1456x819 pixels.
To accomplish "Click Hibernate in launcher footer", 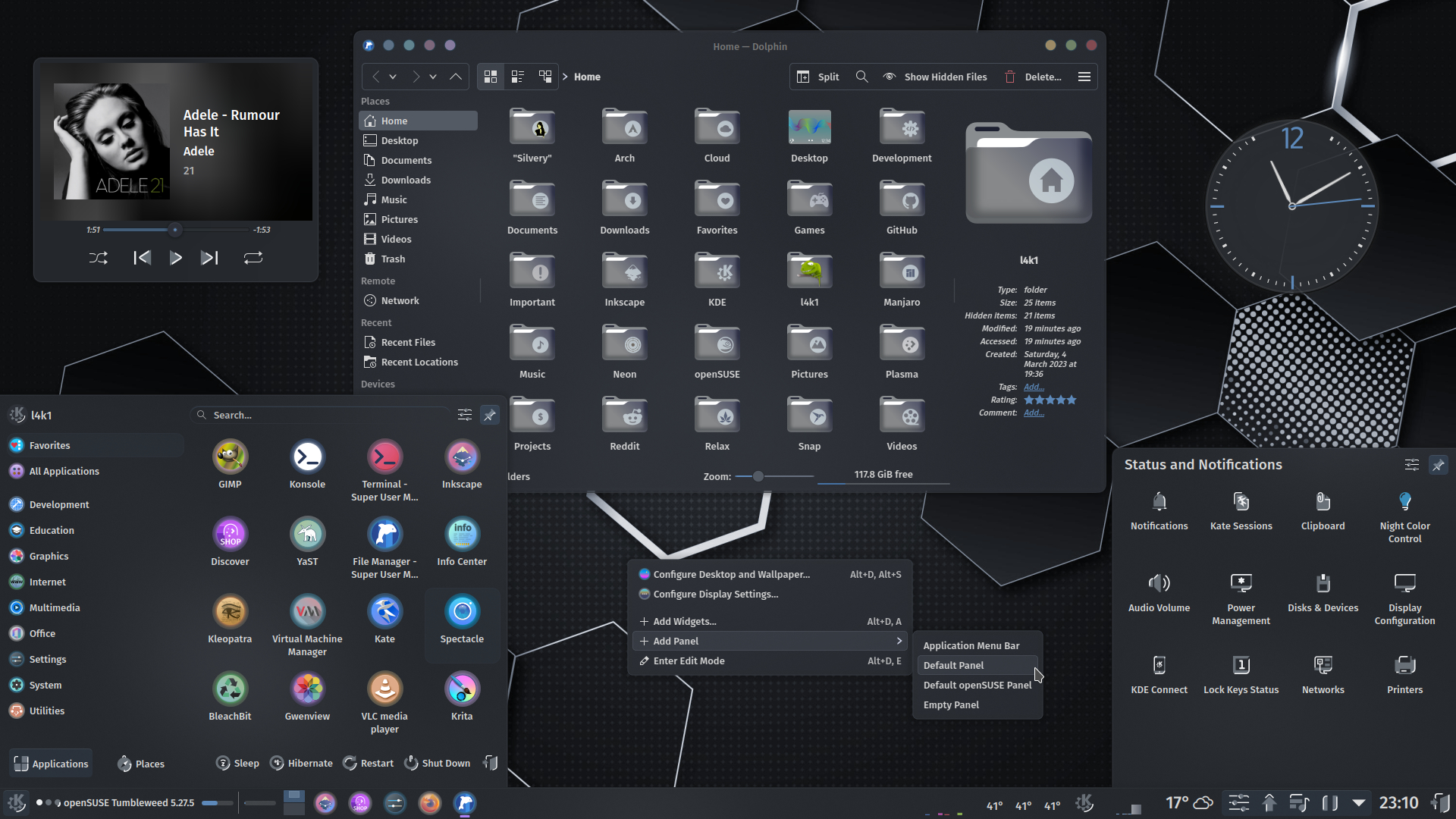I will click(302, 763).
